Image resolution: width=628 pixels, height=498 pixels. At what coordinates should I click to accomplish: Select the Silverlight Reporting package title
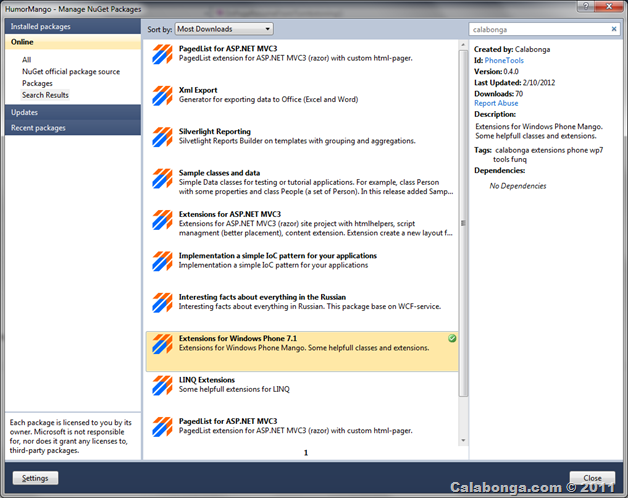point(215,131)
